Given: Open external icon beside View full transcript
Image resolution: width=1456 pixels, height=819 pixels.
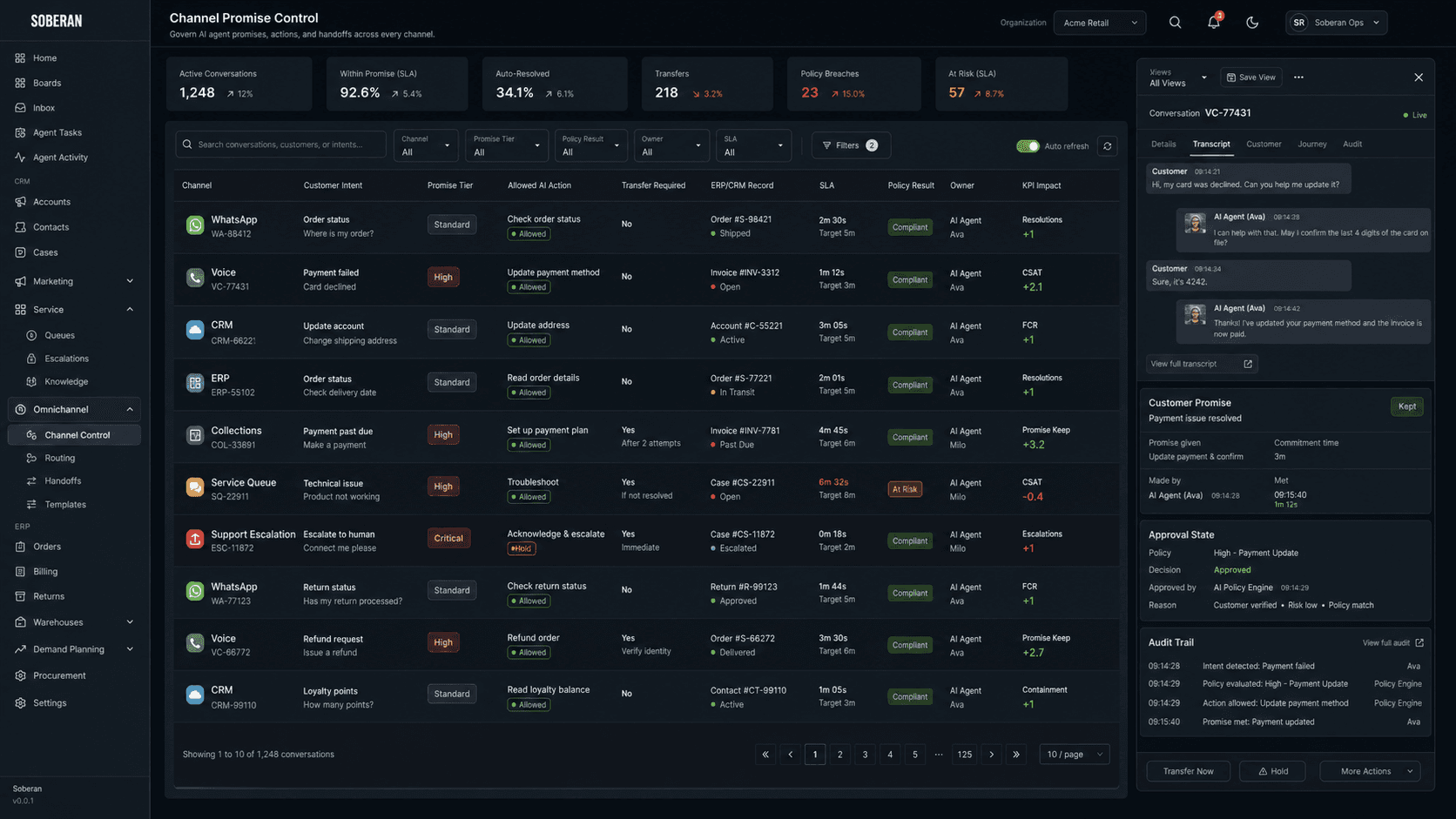Looking at the screenshot, I should coord(1248,364).
